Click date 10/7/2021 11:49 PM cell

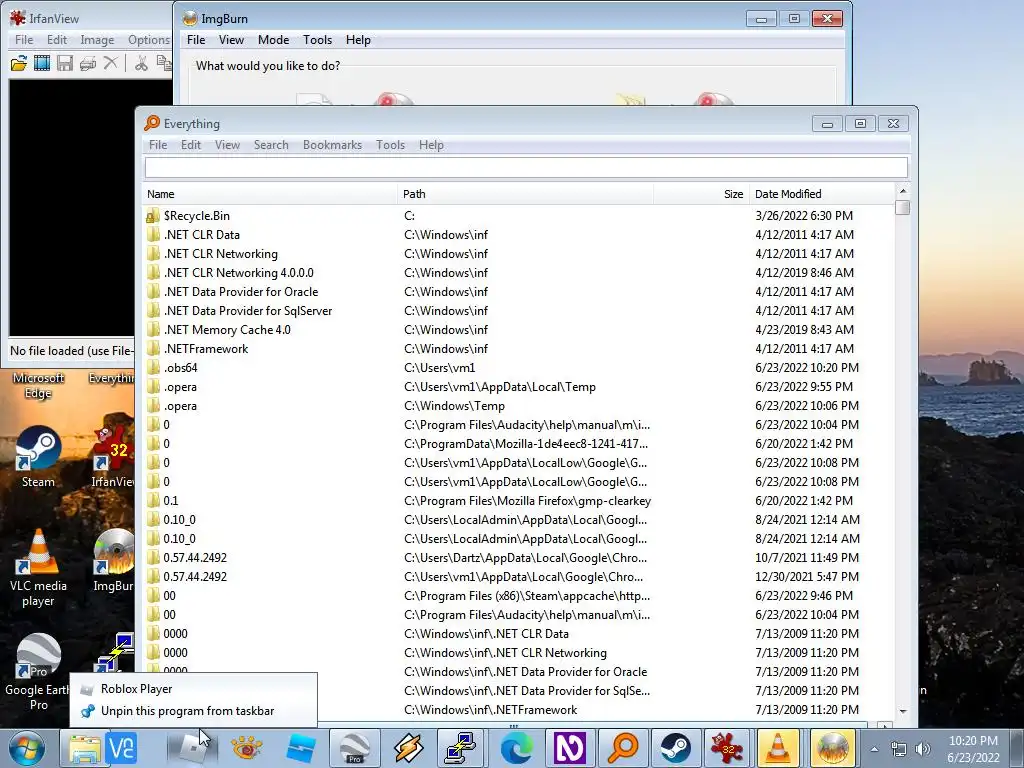(x=807, y=558)
